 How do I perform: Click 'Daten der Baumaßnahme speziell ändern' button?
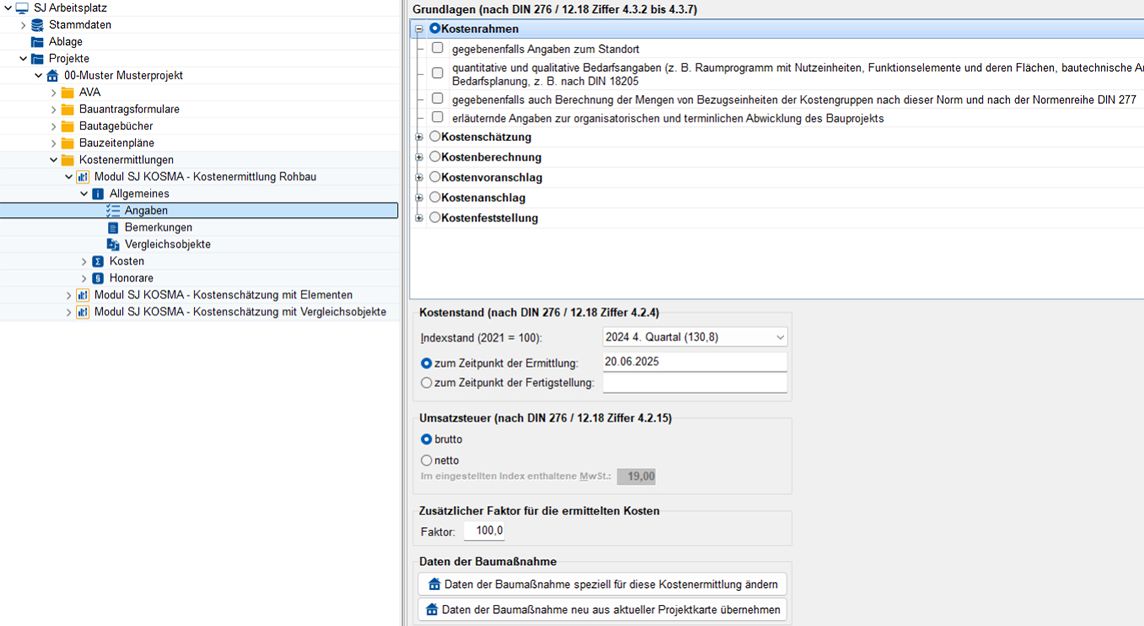coord(603,584)
